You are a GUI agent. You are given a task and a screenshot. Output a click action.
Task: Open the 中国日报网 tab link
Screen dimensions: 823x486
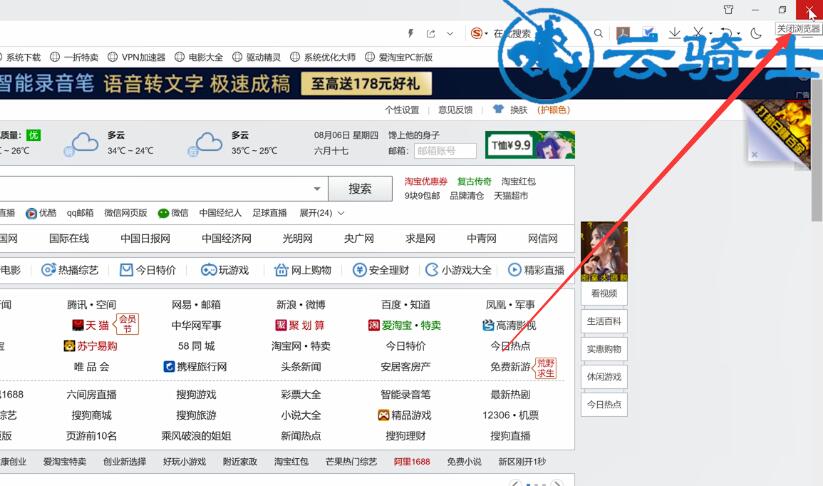pyautogui.click(x=145, y=238)
